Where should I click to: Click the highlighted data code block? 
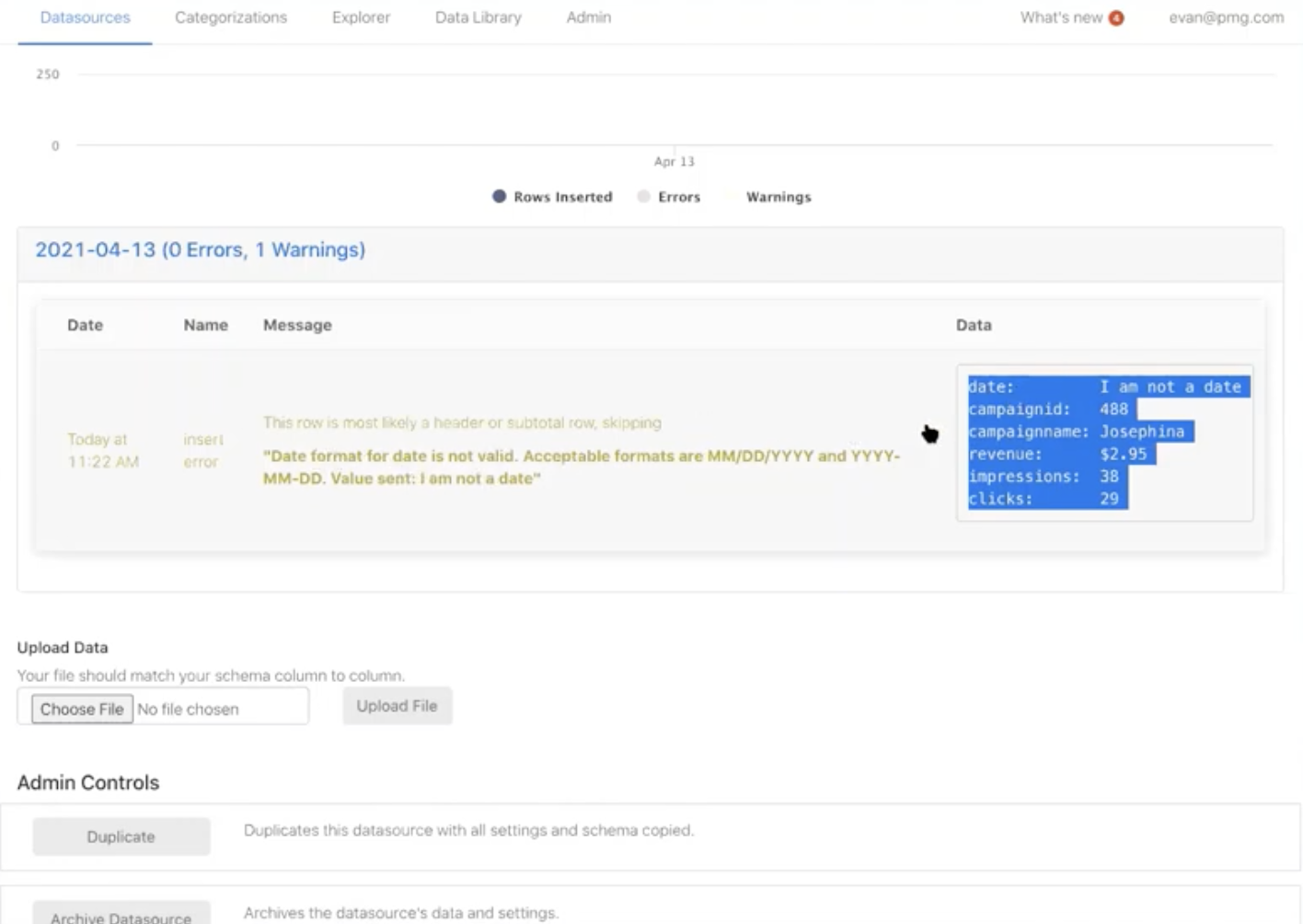1104,443
